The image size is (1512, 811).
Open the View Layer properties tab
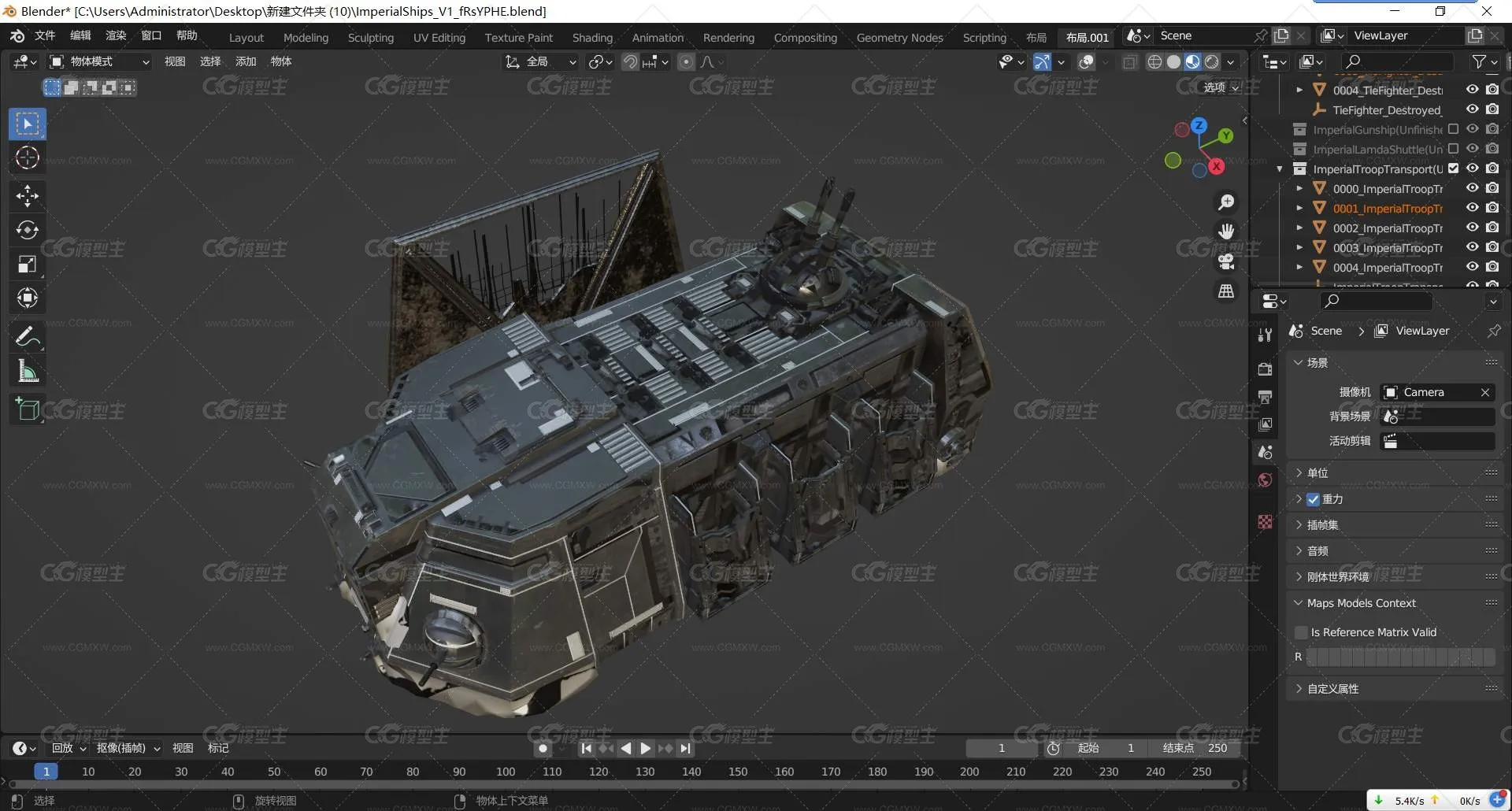1265,424
